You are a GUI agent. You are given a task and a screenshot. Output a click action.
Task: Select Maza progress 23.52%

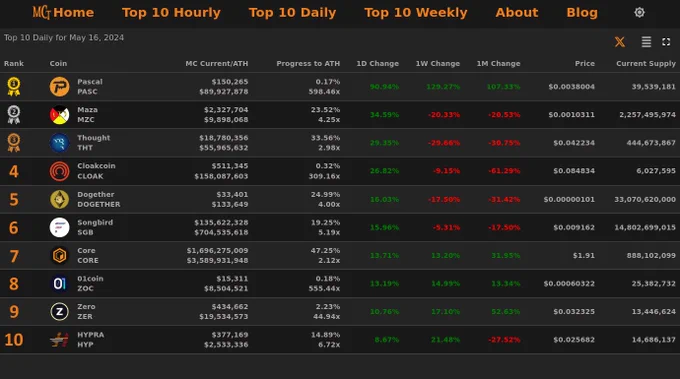pos(325,110)
